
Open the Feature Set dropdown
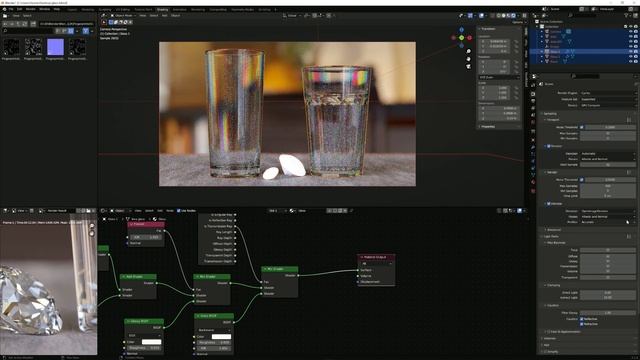[608, 99]
